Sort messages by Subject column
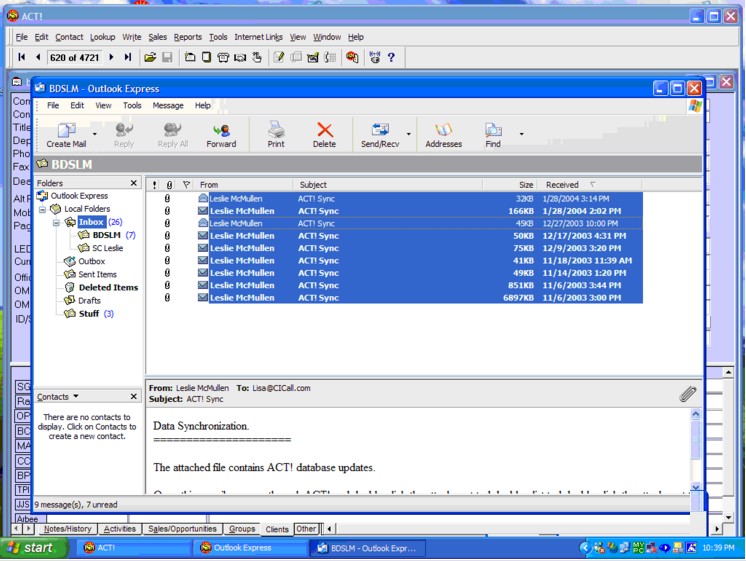 pos(388,185)
